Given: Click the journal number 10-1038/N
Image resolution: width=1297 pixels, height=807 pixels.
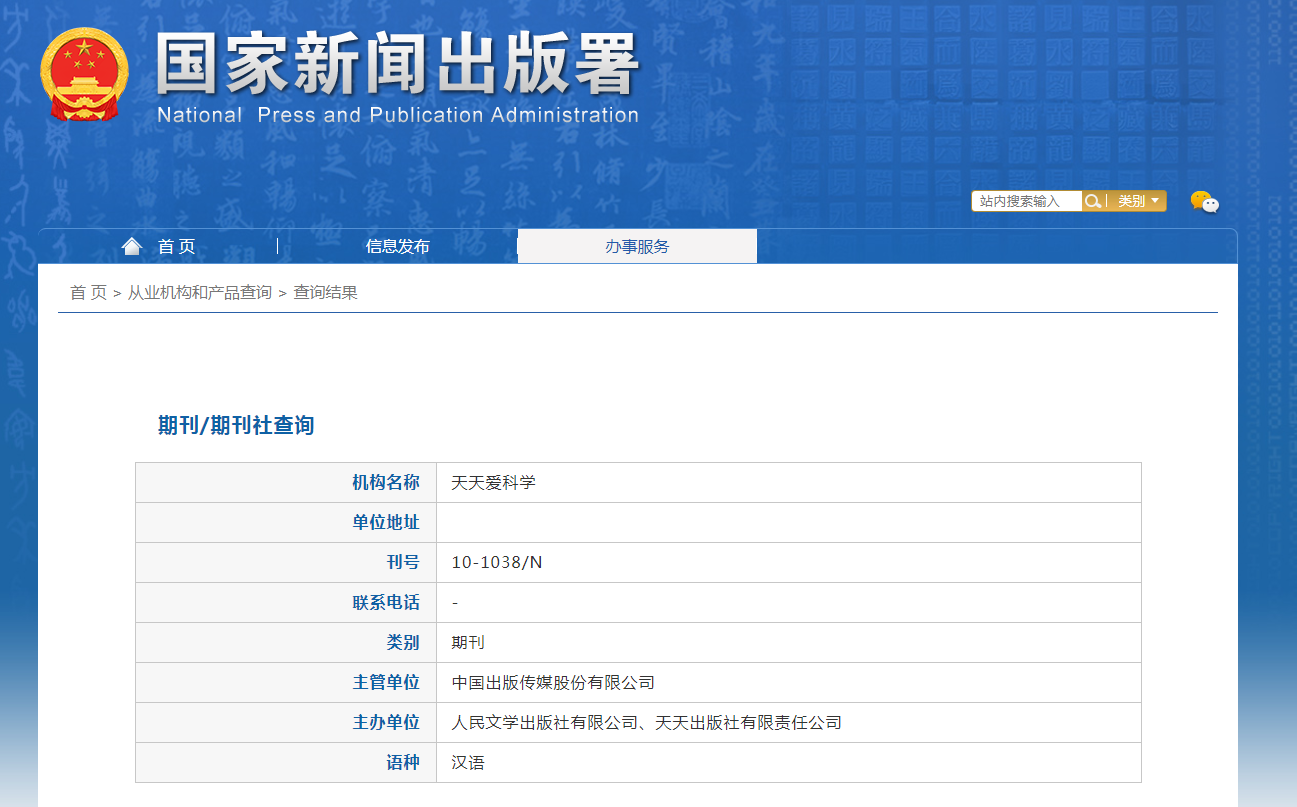Looking at the screenshot, I should click(496, 563).
